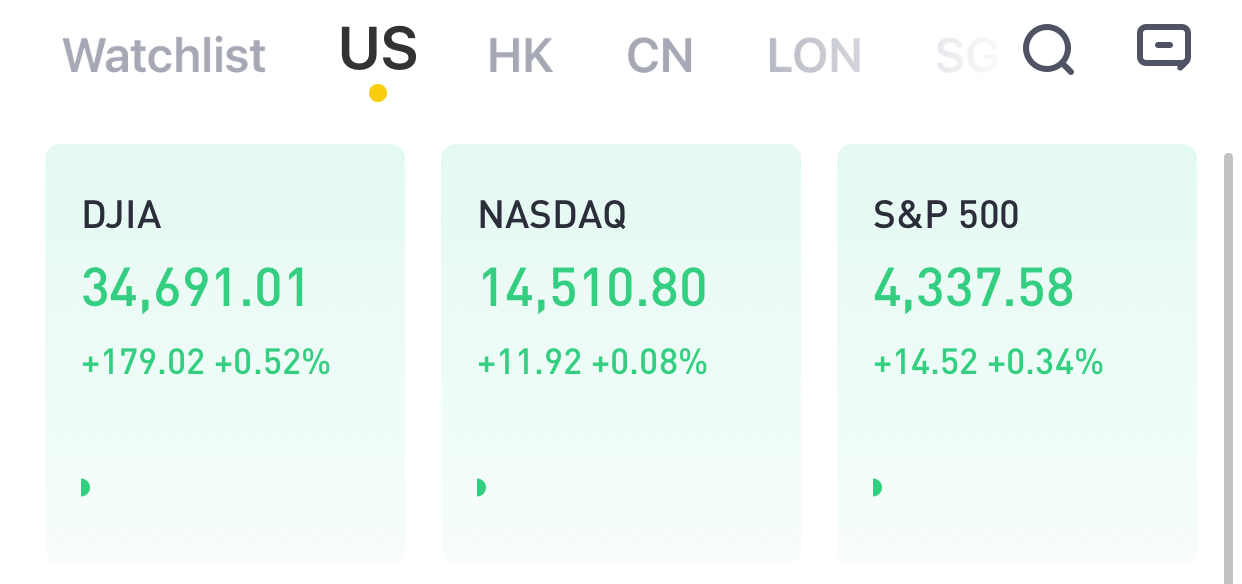This screenshot has width=1242, height=584.
Task: Open the CN market tab
Action: (660, 56)
